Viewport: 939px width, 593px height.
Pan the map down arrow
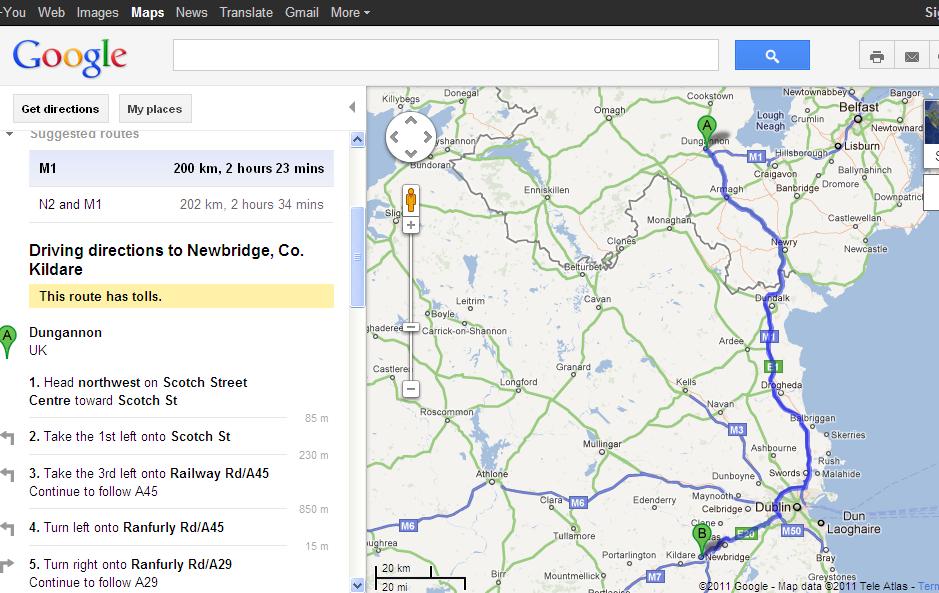(x=411, y=153)
